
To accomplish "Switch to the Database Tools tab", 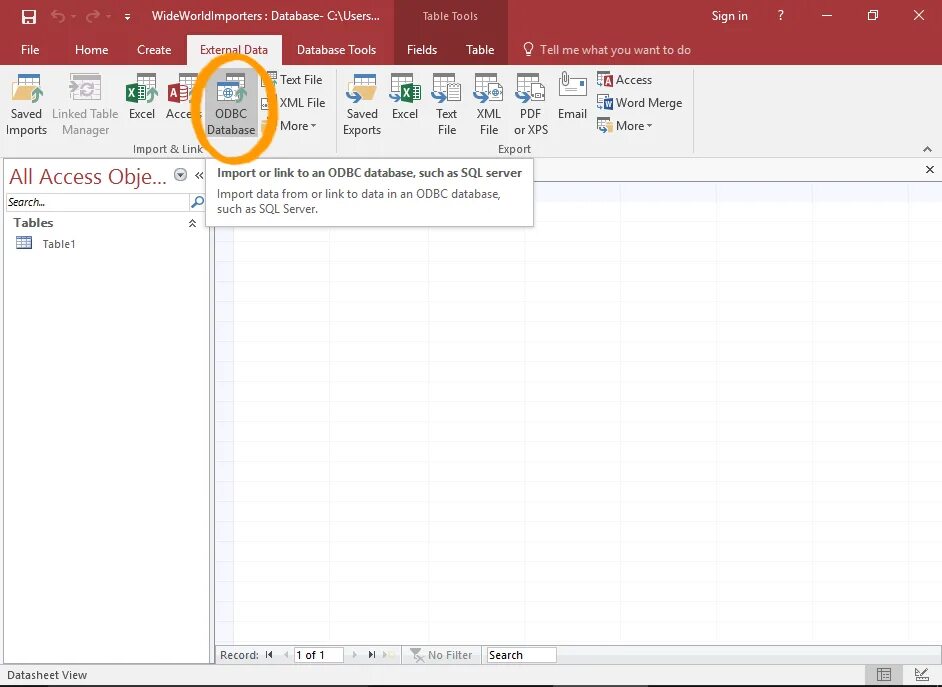I will [x=336, y=50].
